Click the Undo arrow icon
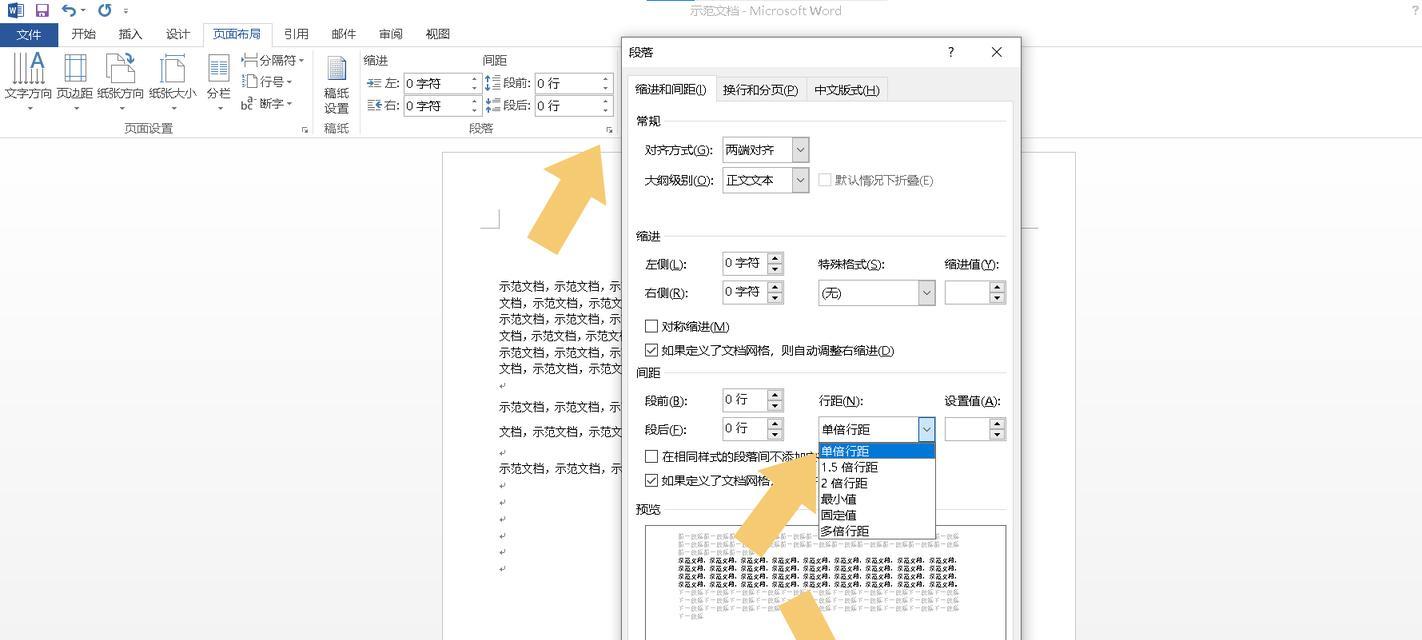1422x640 pixels. point(69,10)
